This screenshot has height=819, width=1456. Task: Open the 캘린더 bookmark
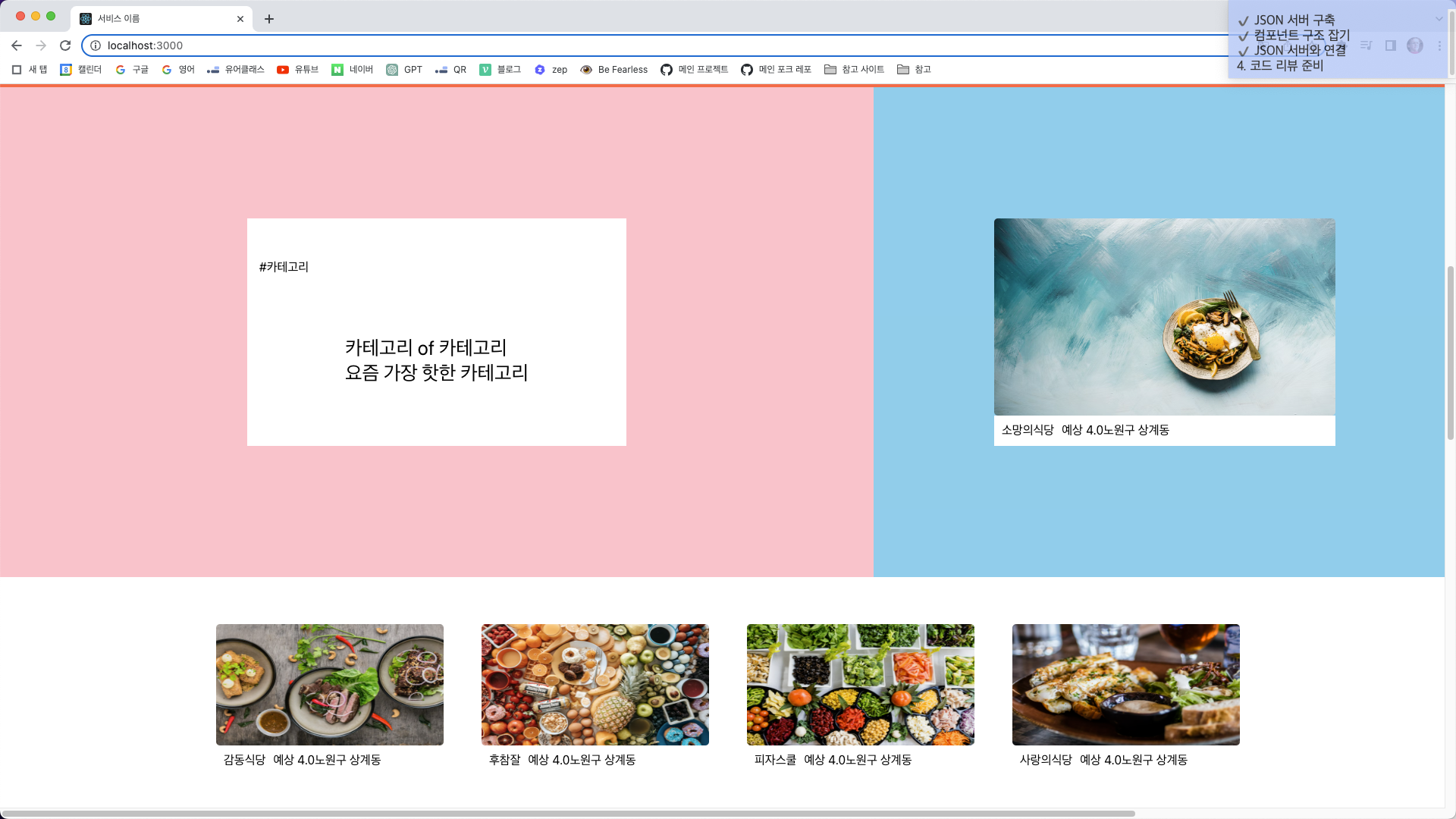81,70
